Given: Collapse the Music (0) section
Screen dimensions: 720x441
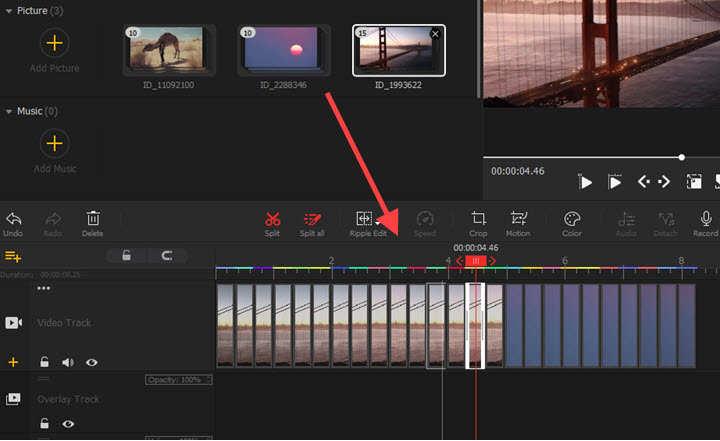Looking at the screenshot, I should coord(9,112).
